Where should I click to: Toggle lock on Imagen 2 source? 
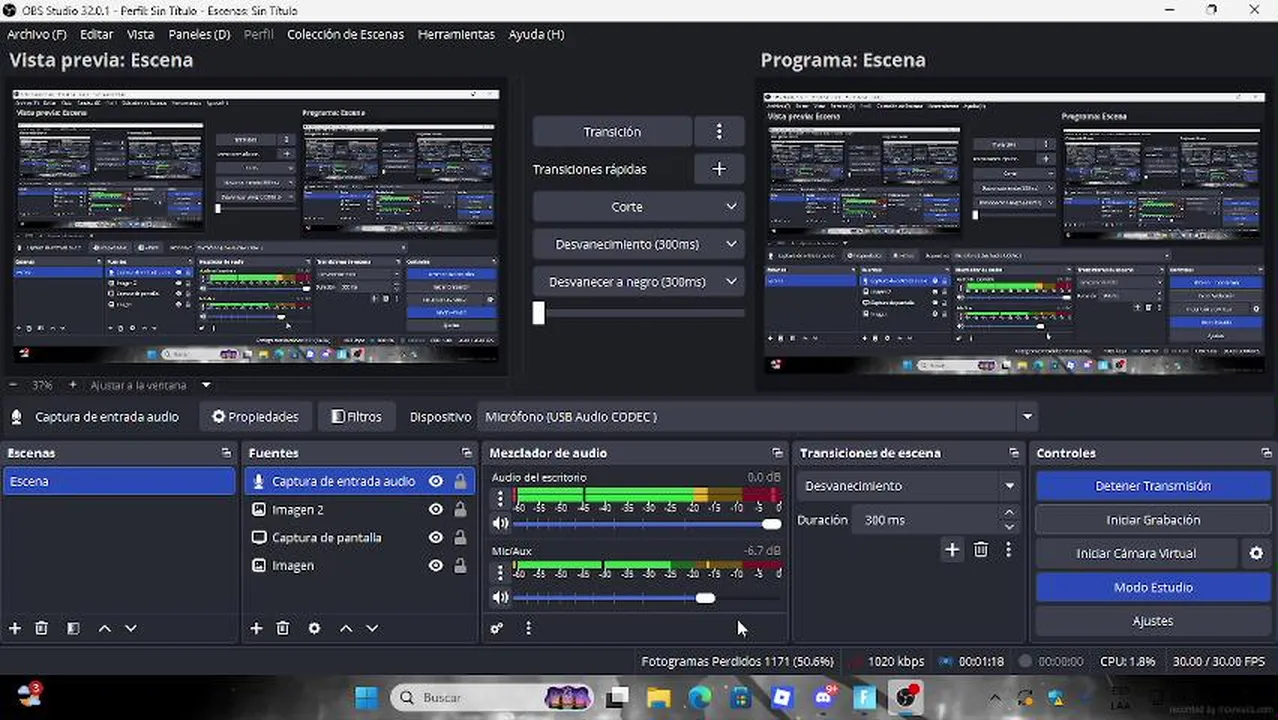click(460, 509)
